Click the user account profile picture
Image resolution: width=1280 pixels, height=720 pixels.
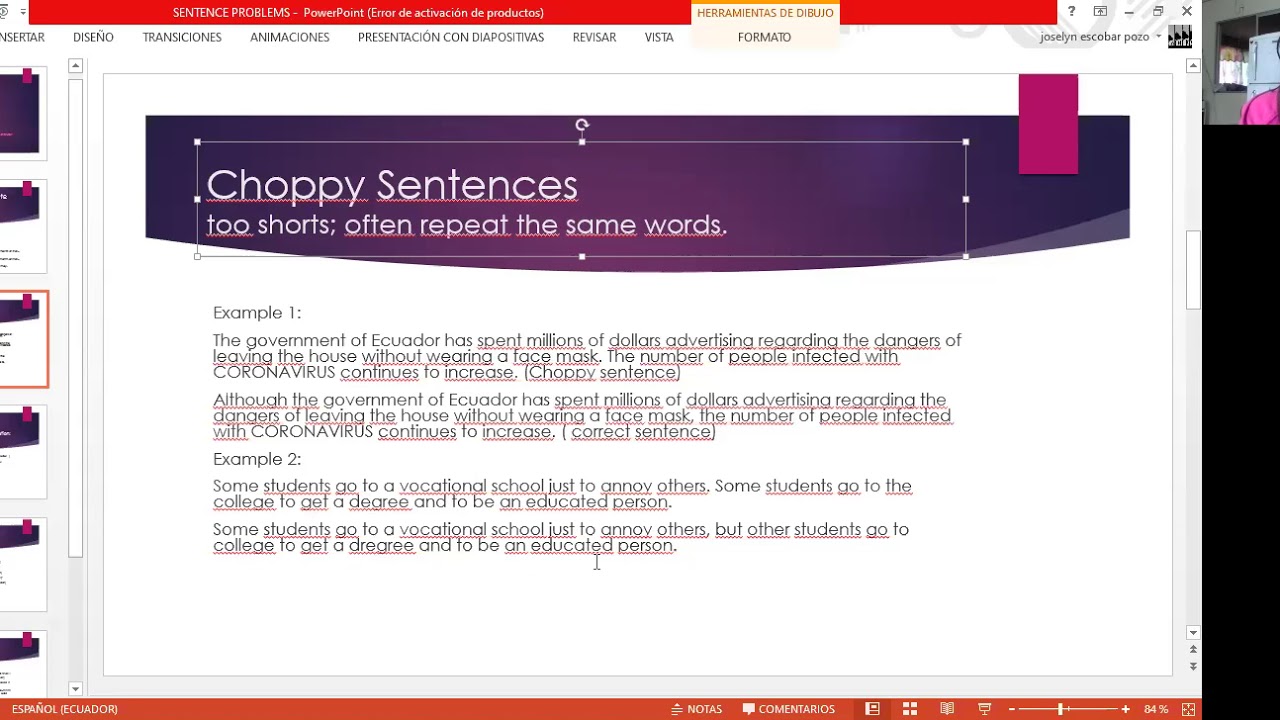(x=1180, y=37)
